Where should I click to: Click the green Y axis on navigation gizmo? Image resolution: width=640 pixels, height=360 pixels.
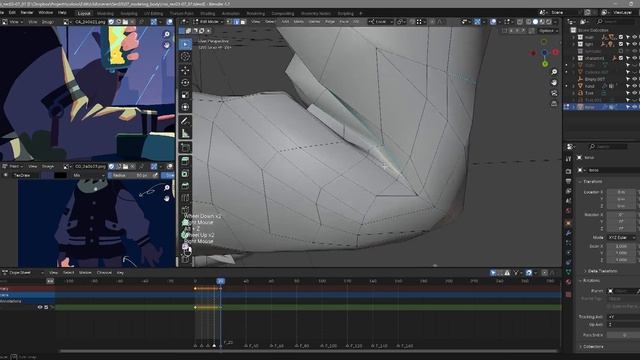tap(545, 64)
